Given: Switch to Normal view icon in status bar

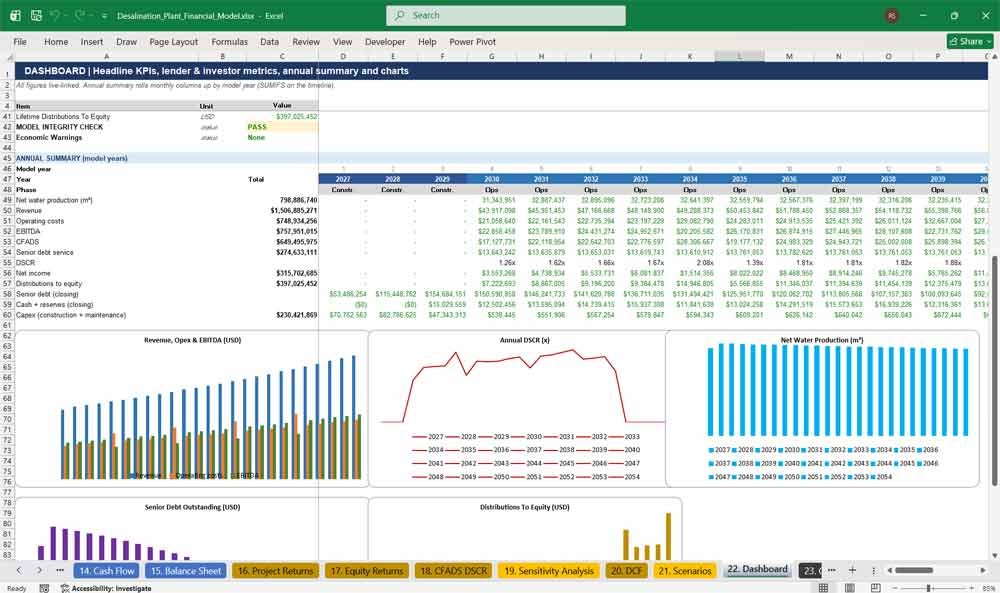Looking at the screenshot, I should pos(823,588).
